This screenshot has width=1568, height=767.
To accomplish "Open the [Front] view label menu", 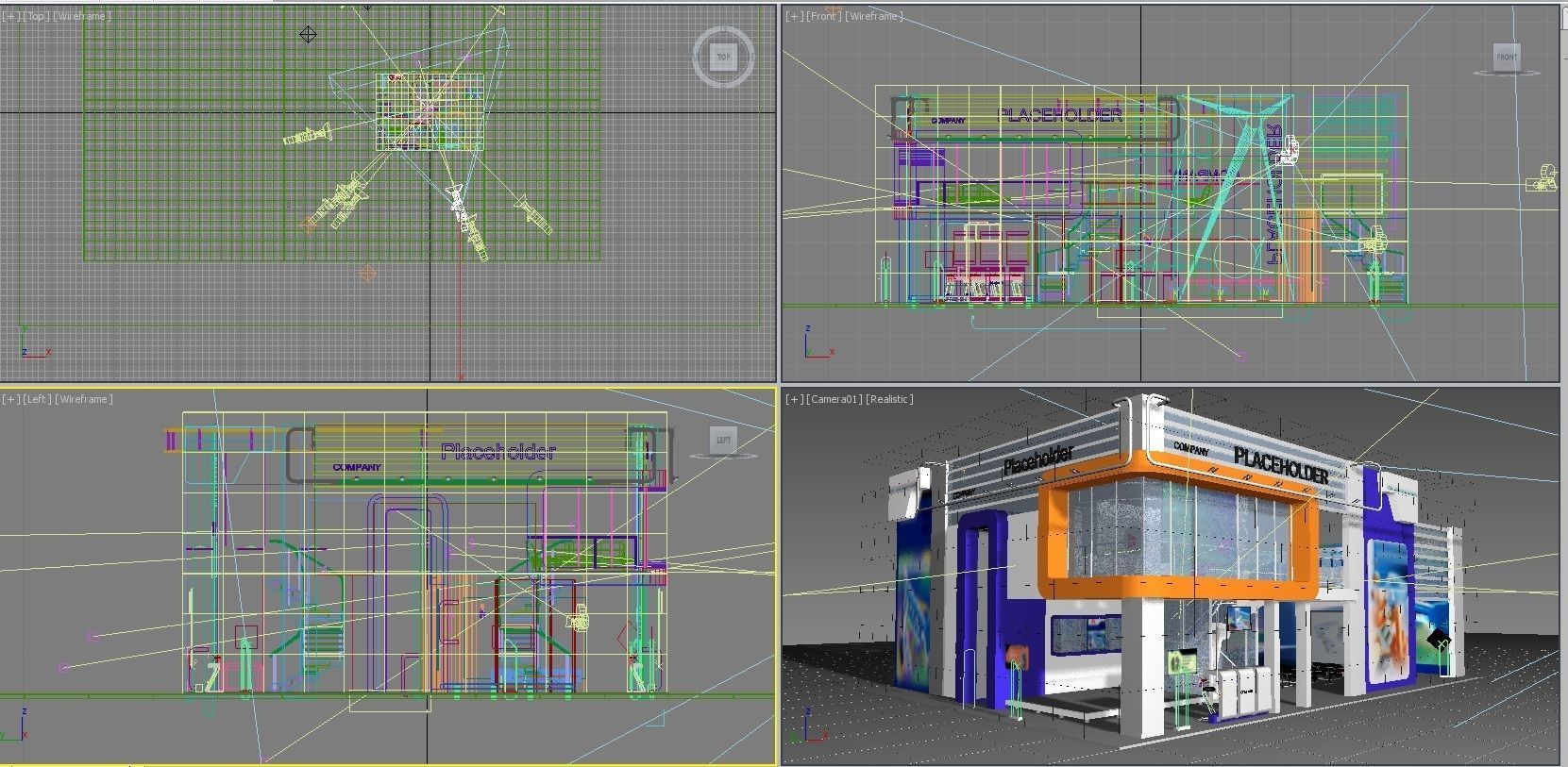I will coord(824,16).
